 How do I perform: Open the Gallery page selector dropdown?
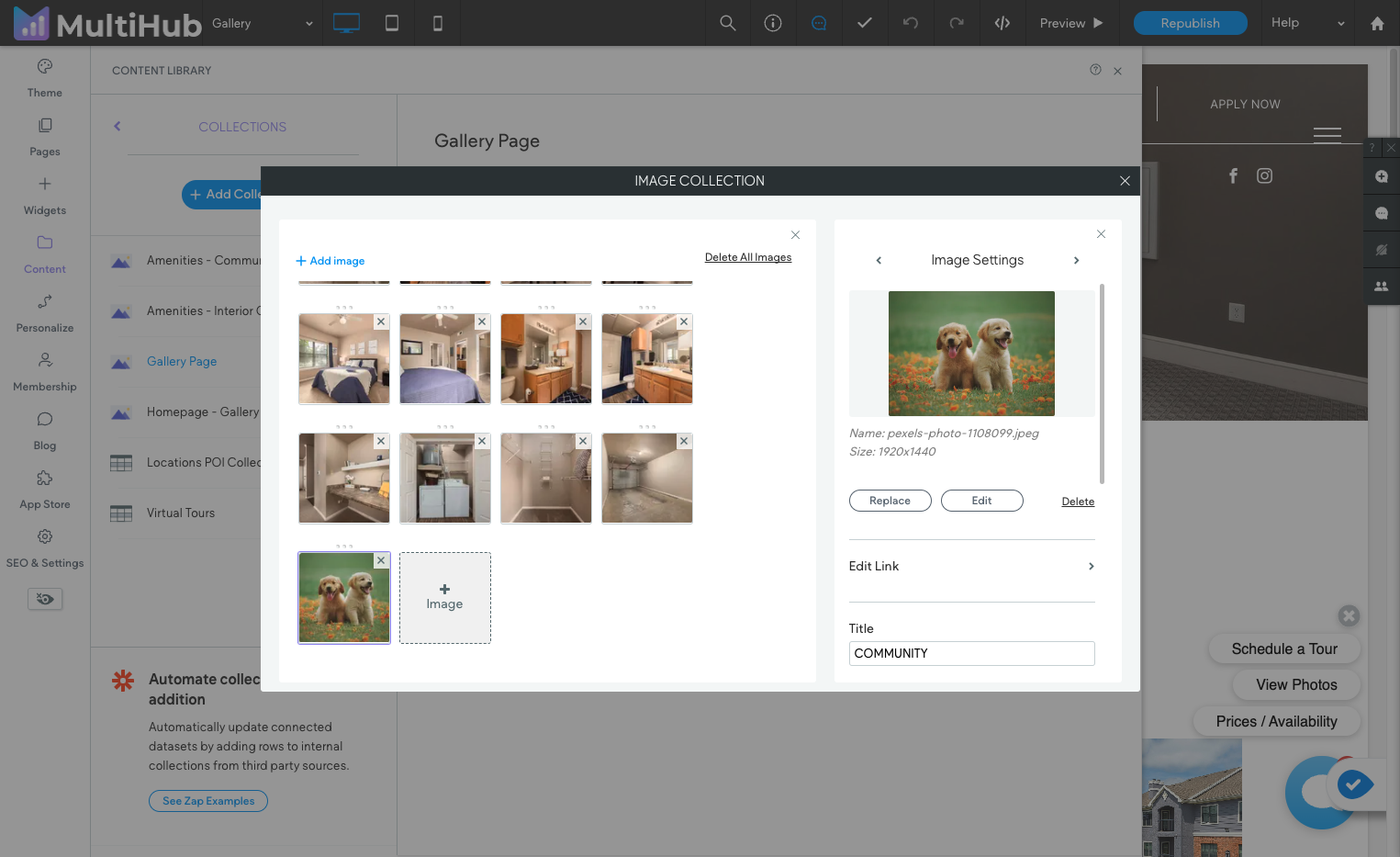tap(263, 23)
